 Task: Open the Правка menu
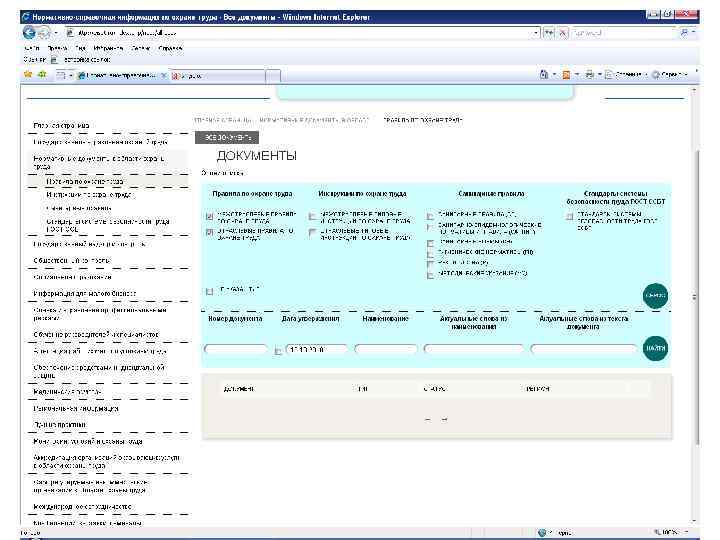point(57,48)
